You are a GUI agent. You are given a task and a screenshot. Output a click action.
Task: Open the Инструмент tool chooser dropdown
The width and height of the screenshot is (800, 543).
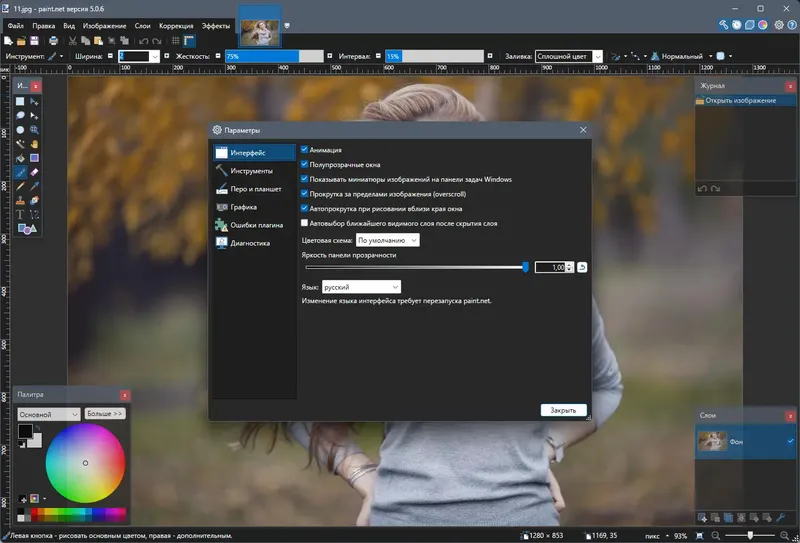(x=55, y=56)
